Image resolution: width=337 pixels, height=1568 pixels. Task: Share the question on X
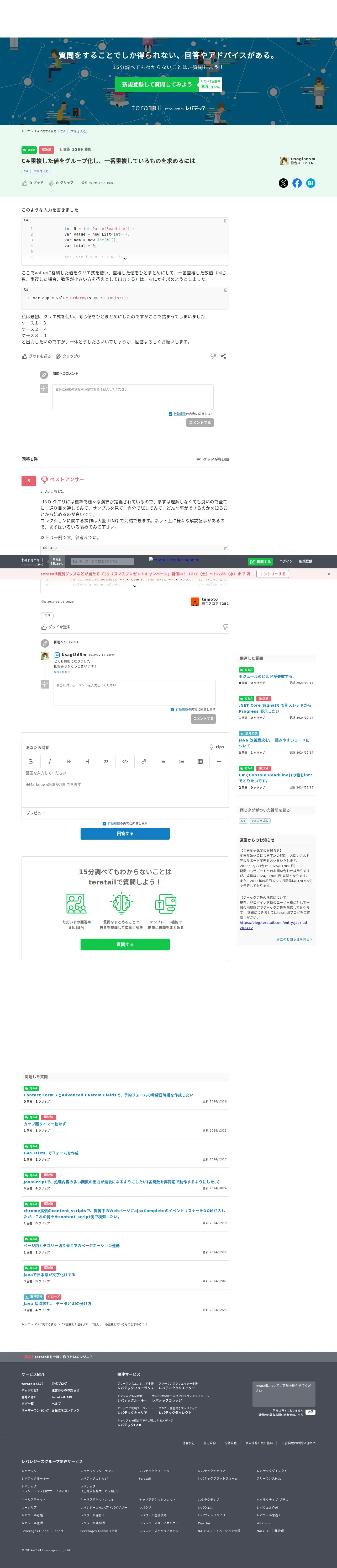(283, 183)
